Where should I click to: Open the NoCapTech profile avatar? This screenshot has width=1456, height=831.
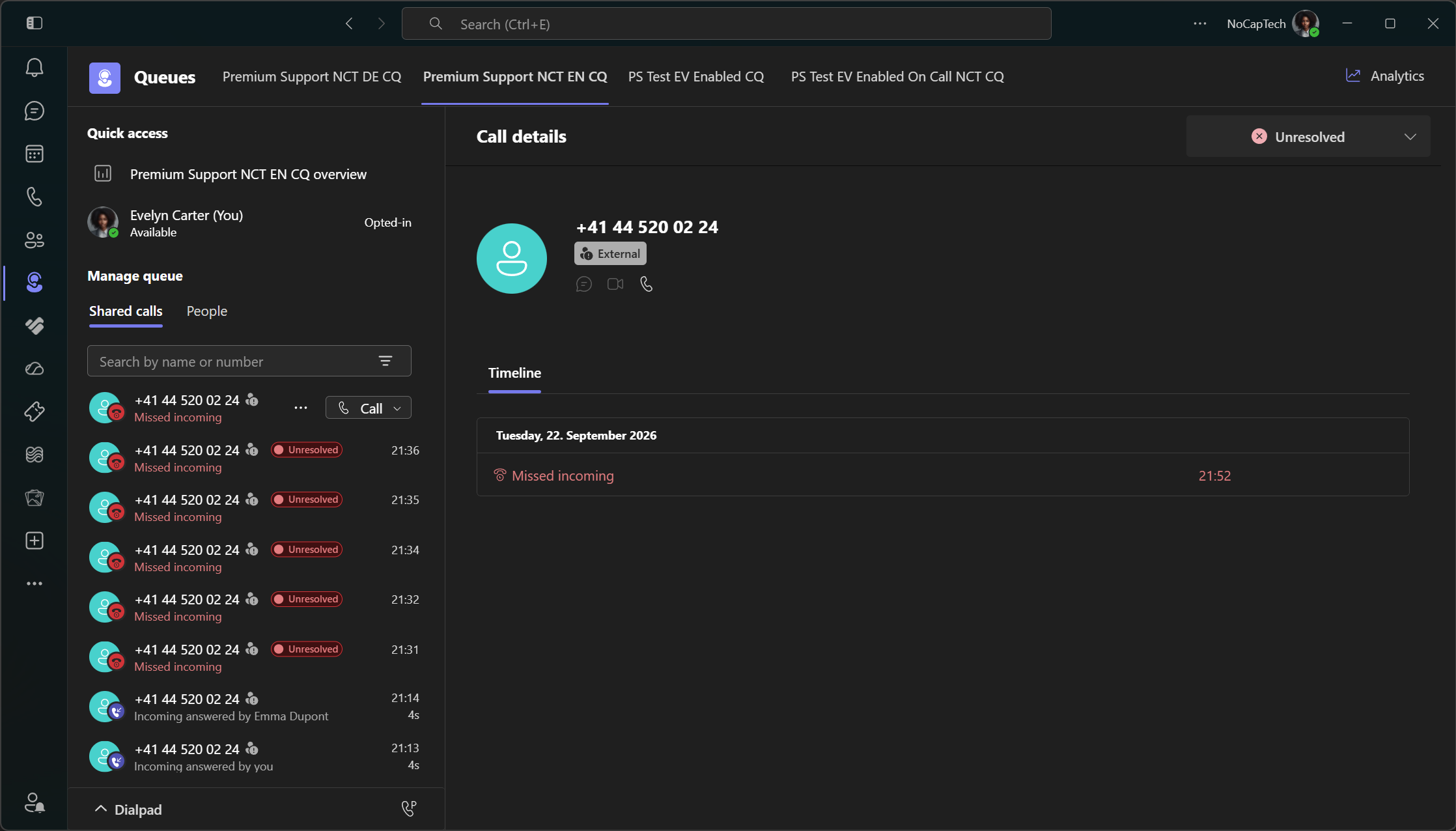point(1306,23)
